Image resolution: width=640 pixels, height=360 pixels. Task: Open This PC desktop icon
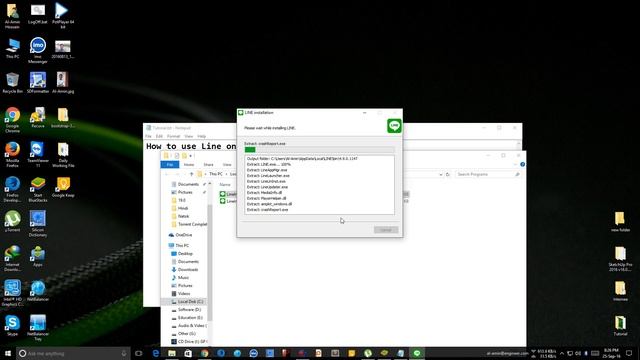(x=12, y=49)
